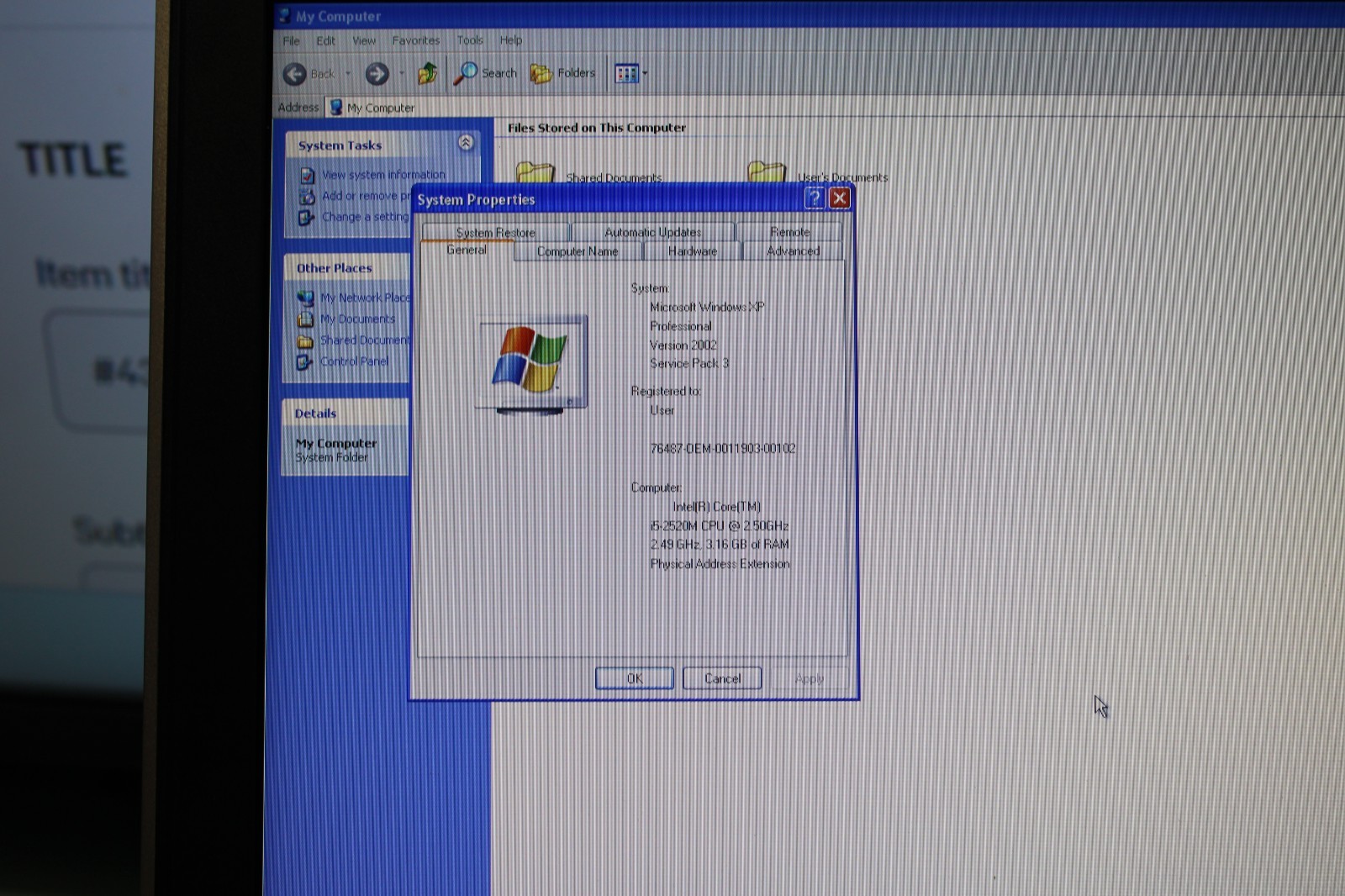Click the Control Panel icon
Image resolution: width=1345 pixels, height=896 pixels.
304,362
